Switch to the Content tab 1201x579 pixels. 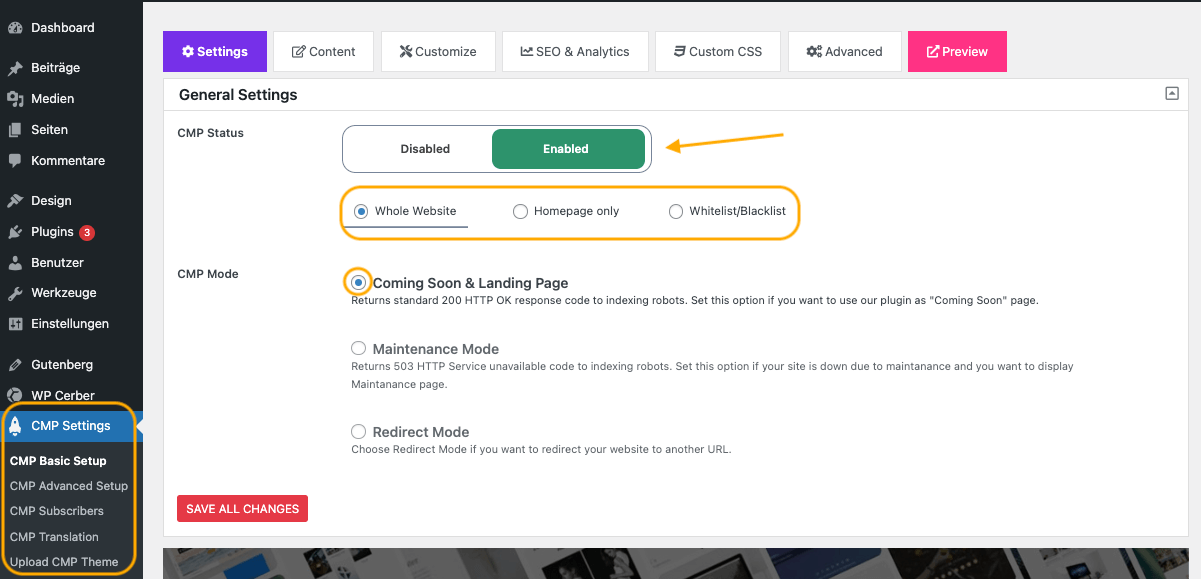click(323, 52)
